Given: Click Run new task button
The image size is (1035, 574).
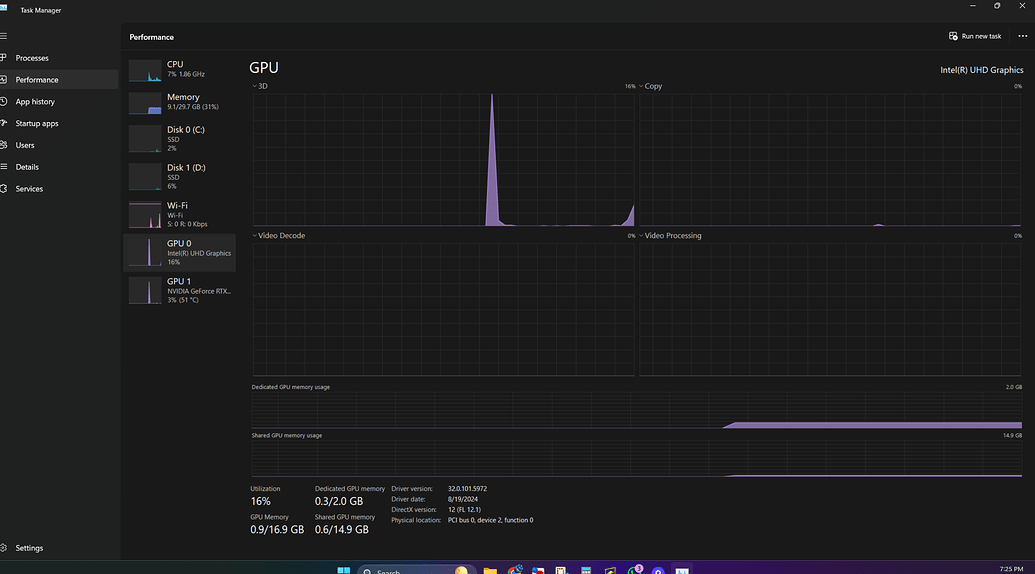Looking at the screenshot, I should pyautogui.click(x=975, y=36).
